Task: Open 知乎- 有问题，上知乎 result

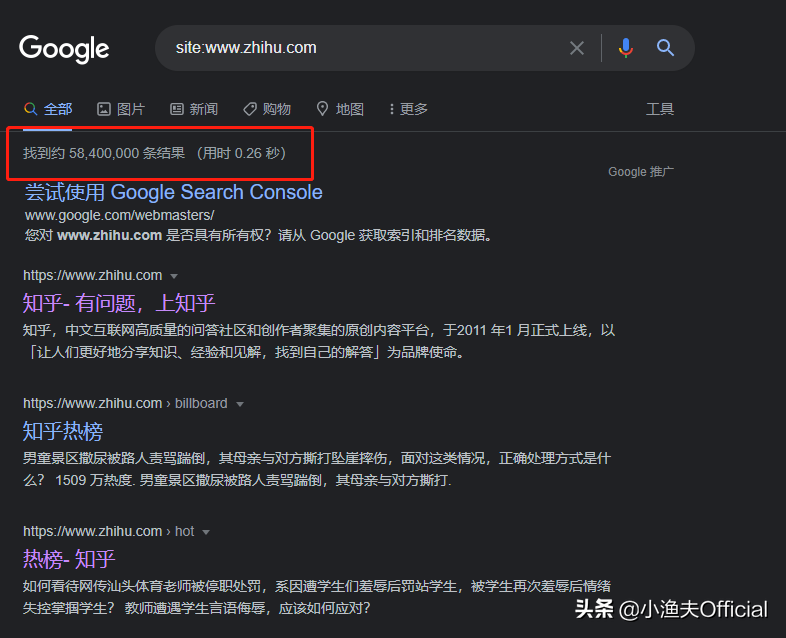Action: (x=119, y=303)
